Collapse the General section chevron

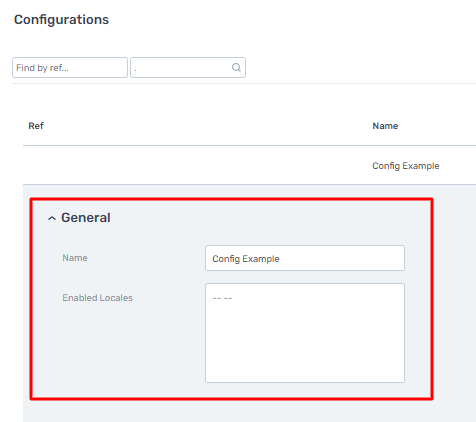52,218
